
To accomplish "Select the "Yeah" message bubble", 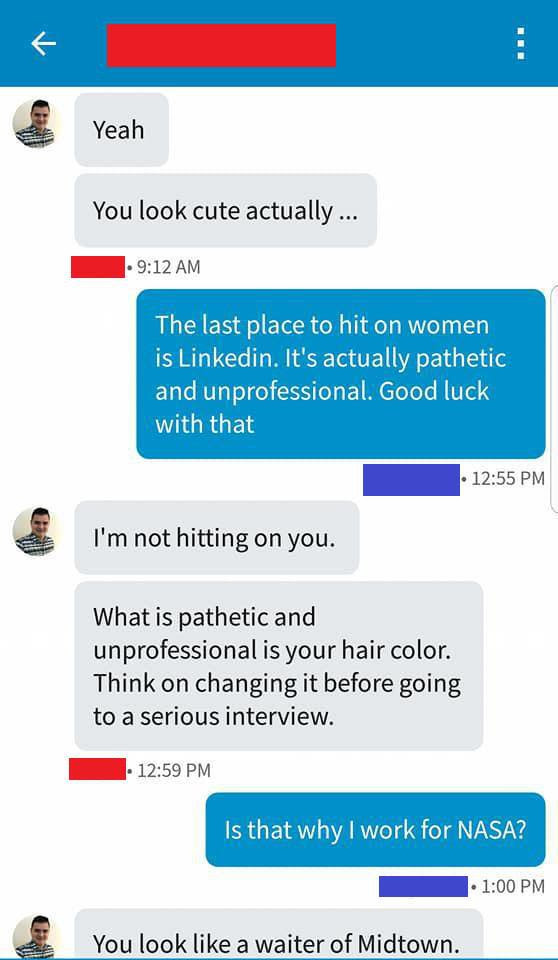I will click(x=121, y=130).
